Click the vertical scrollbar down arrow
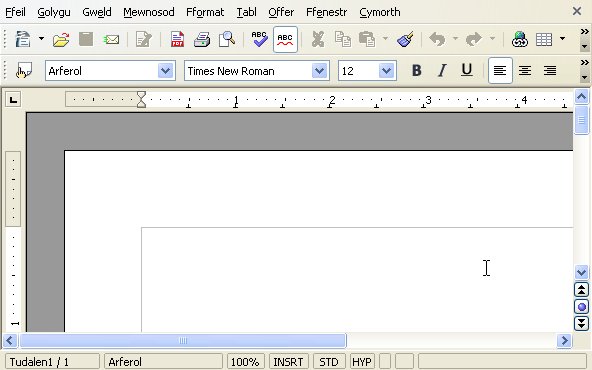The image size is (592, 370). [x=581, y=272]
